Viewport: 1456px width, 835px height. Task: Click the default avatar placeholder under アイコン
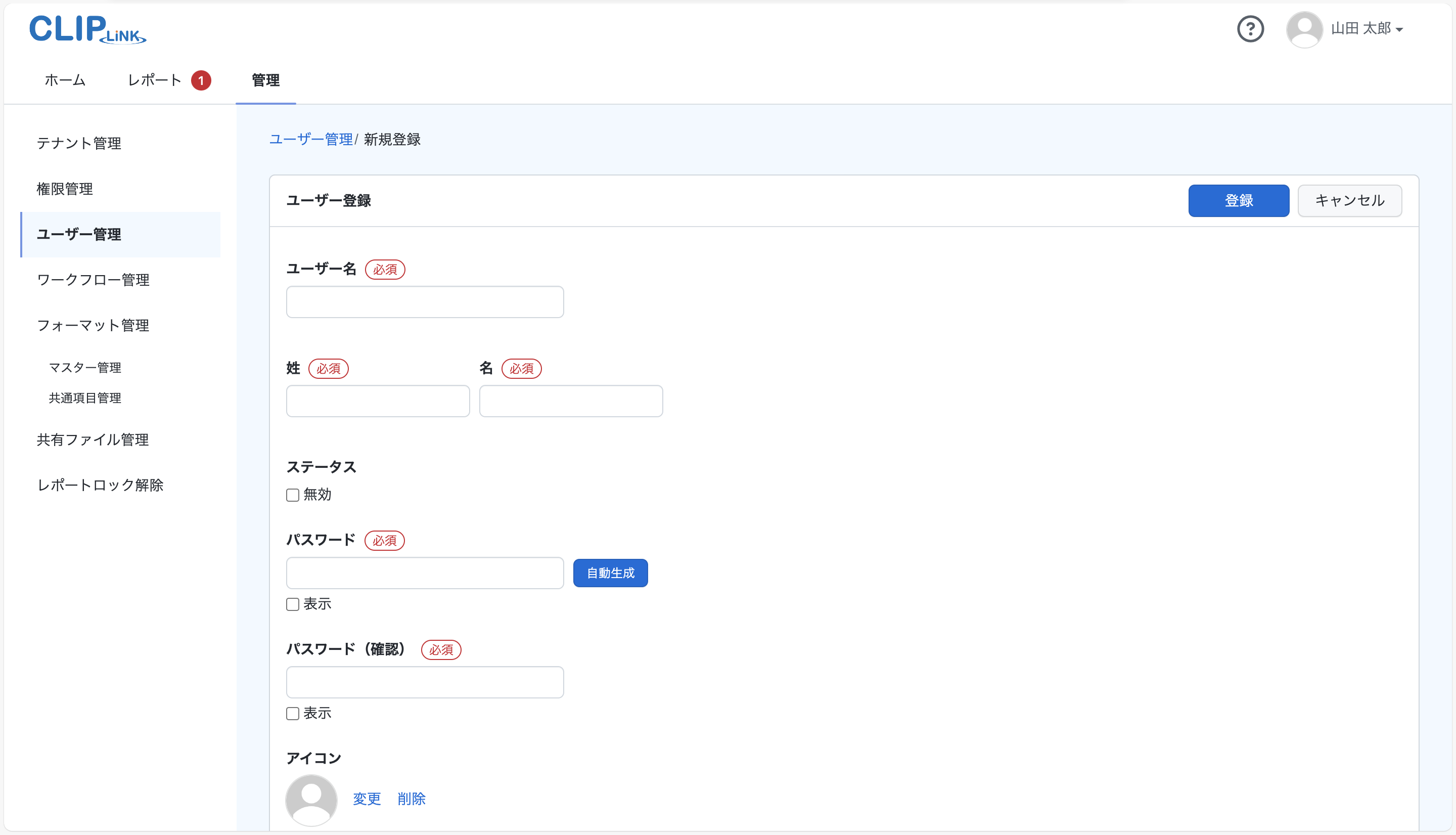pyautogui.click(x=311, y=800)
